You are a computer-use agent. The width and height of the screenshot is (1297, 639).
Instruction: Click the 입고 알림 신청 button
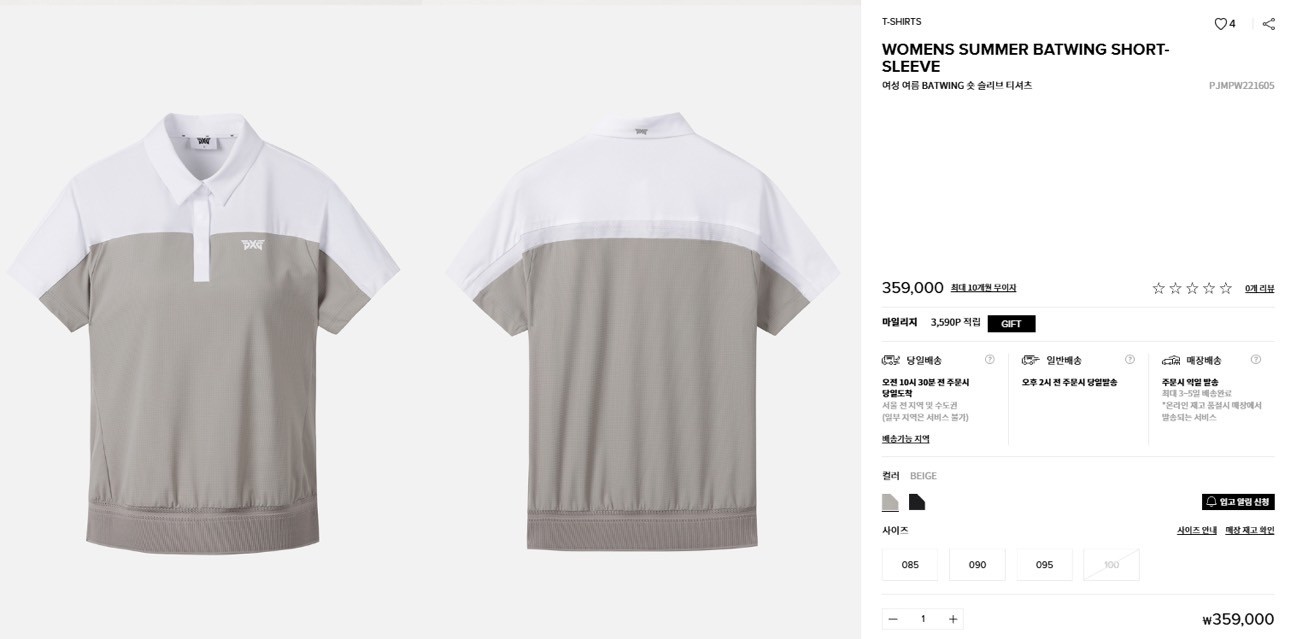(1238, 502)
